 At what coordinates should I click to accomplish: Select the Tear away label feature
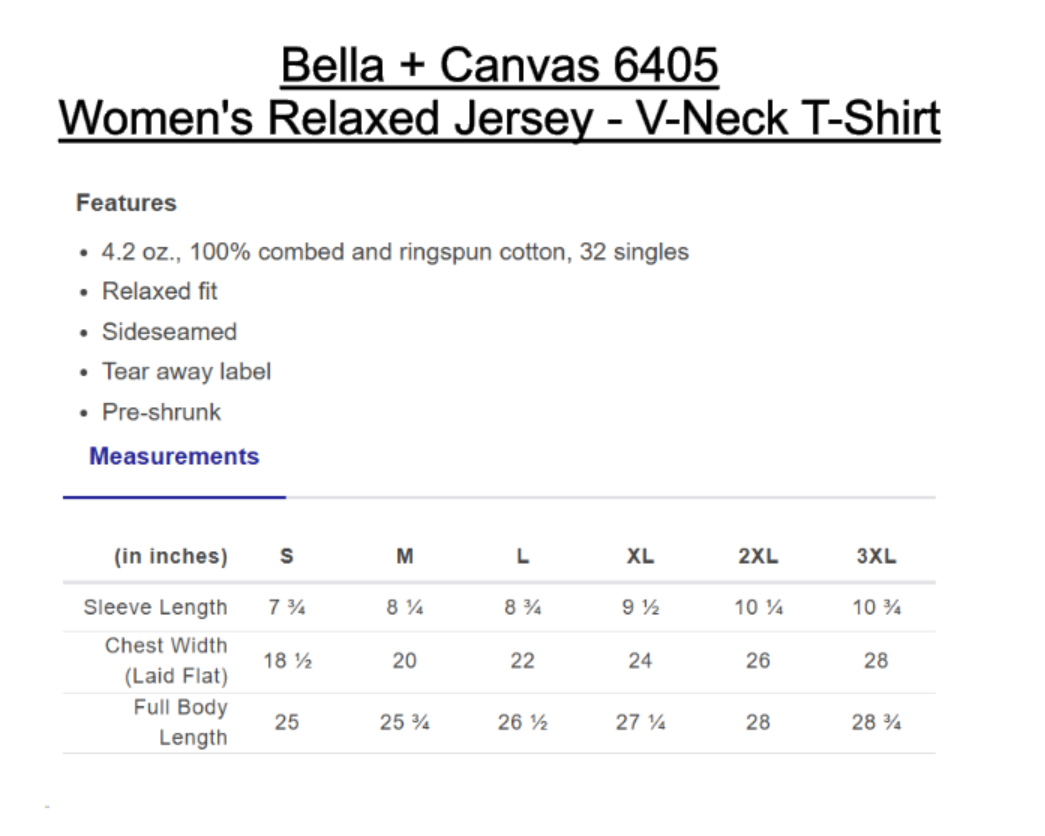(186, 372)
